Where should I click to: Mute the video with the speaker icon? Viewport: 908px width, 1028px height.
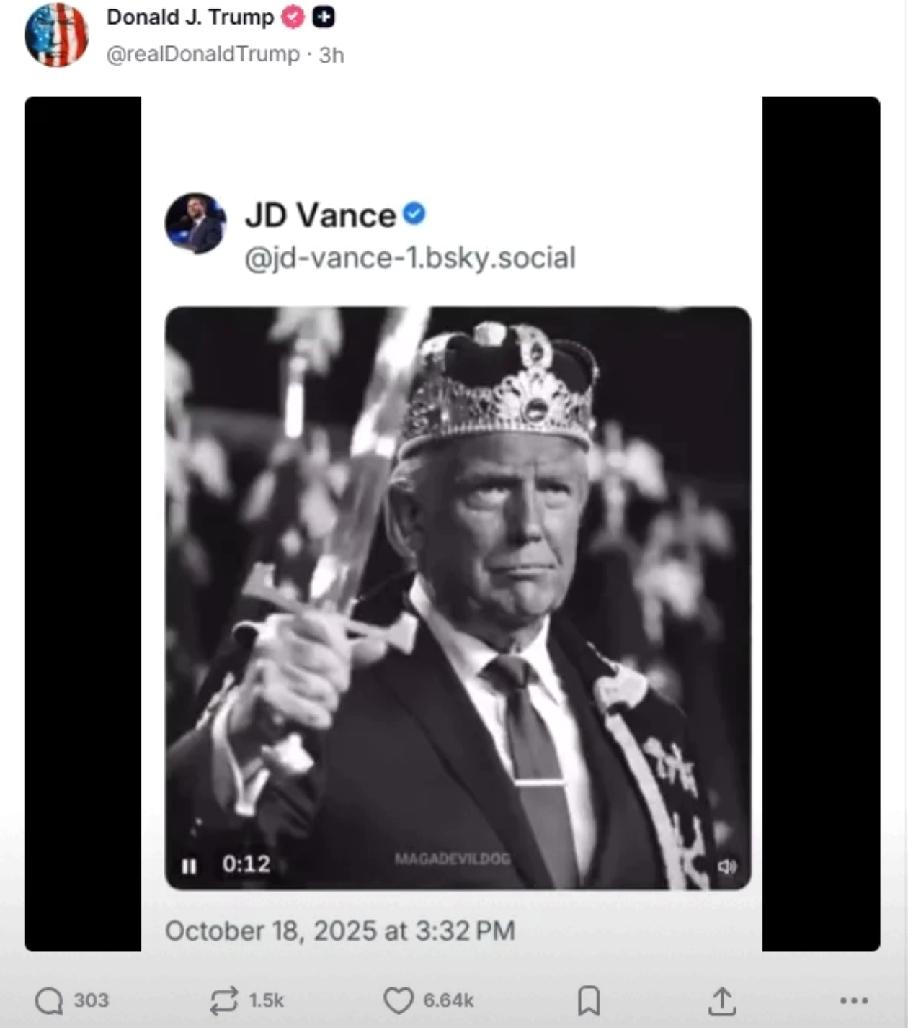[727, 866]
